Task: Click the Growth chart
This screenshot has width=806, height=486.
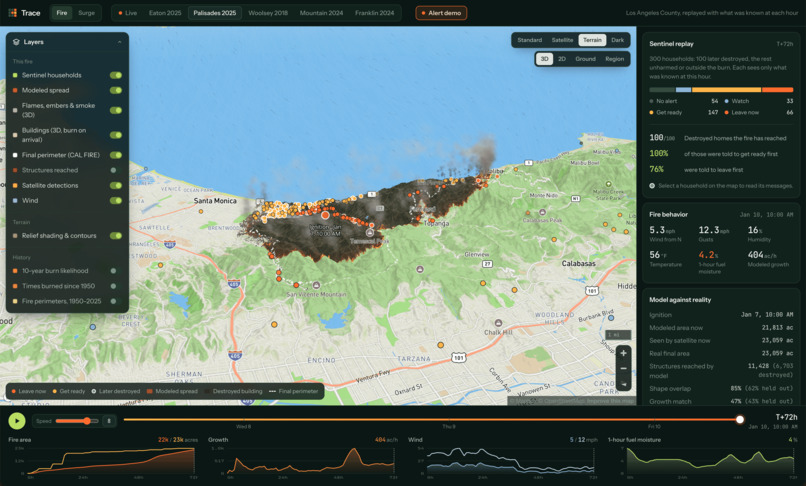Action: [x=303, y=459]
